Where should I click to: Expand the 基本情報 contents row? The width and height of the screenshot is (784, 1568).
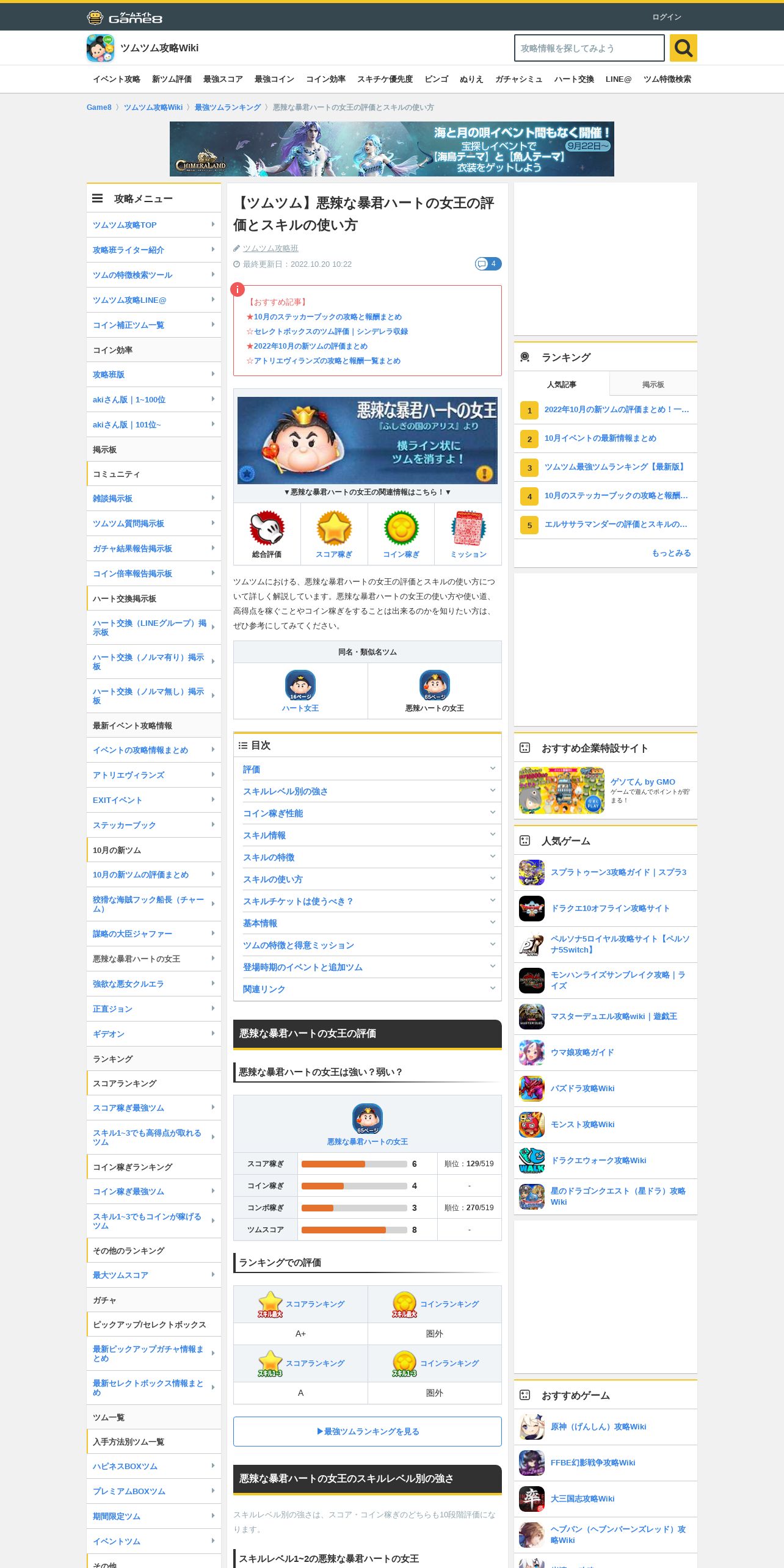coord(368,923)
